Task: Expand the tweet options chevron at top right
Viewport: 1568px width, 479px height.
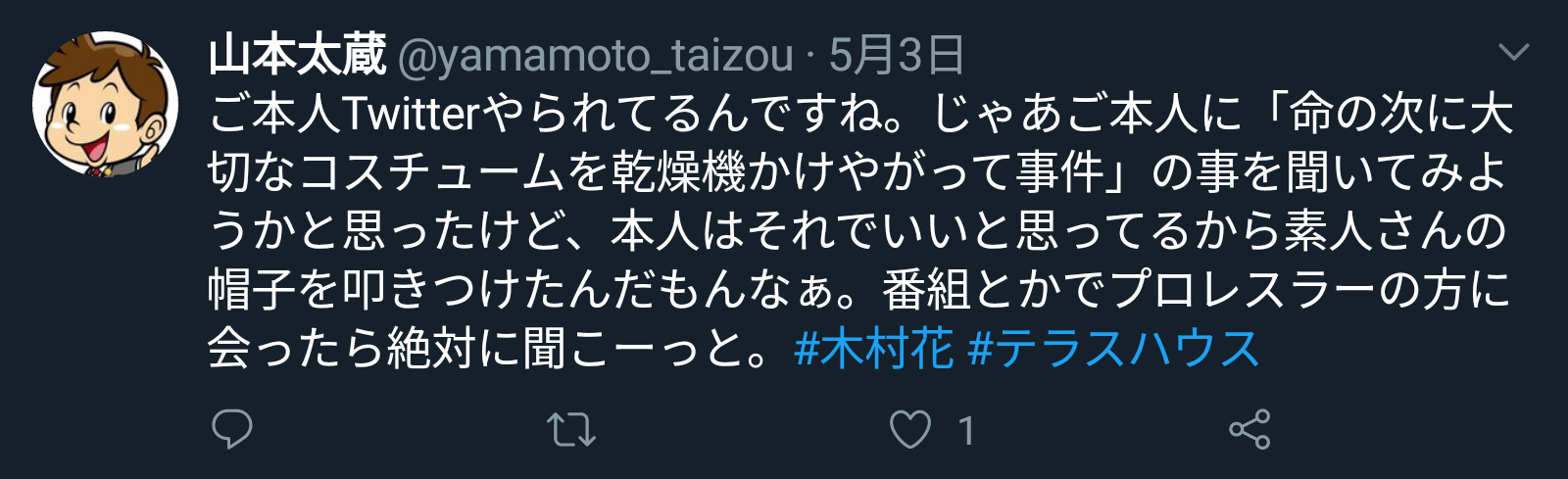Action: pyautogui.click(x=1514, y=52)
